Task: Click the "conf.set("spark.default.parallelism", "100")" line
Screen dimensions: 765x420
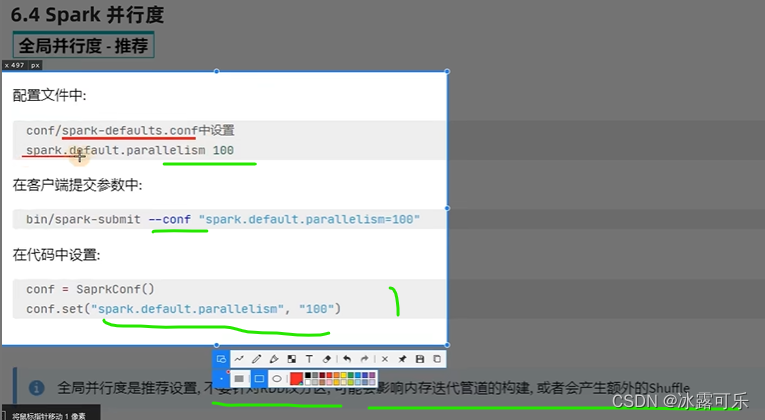Action: click(x=183, y=309)
